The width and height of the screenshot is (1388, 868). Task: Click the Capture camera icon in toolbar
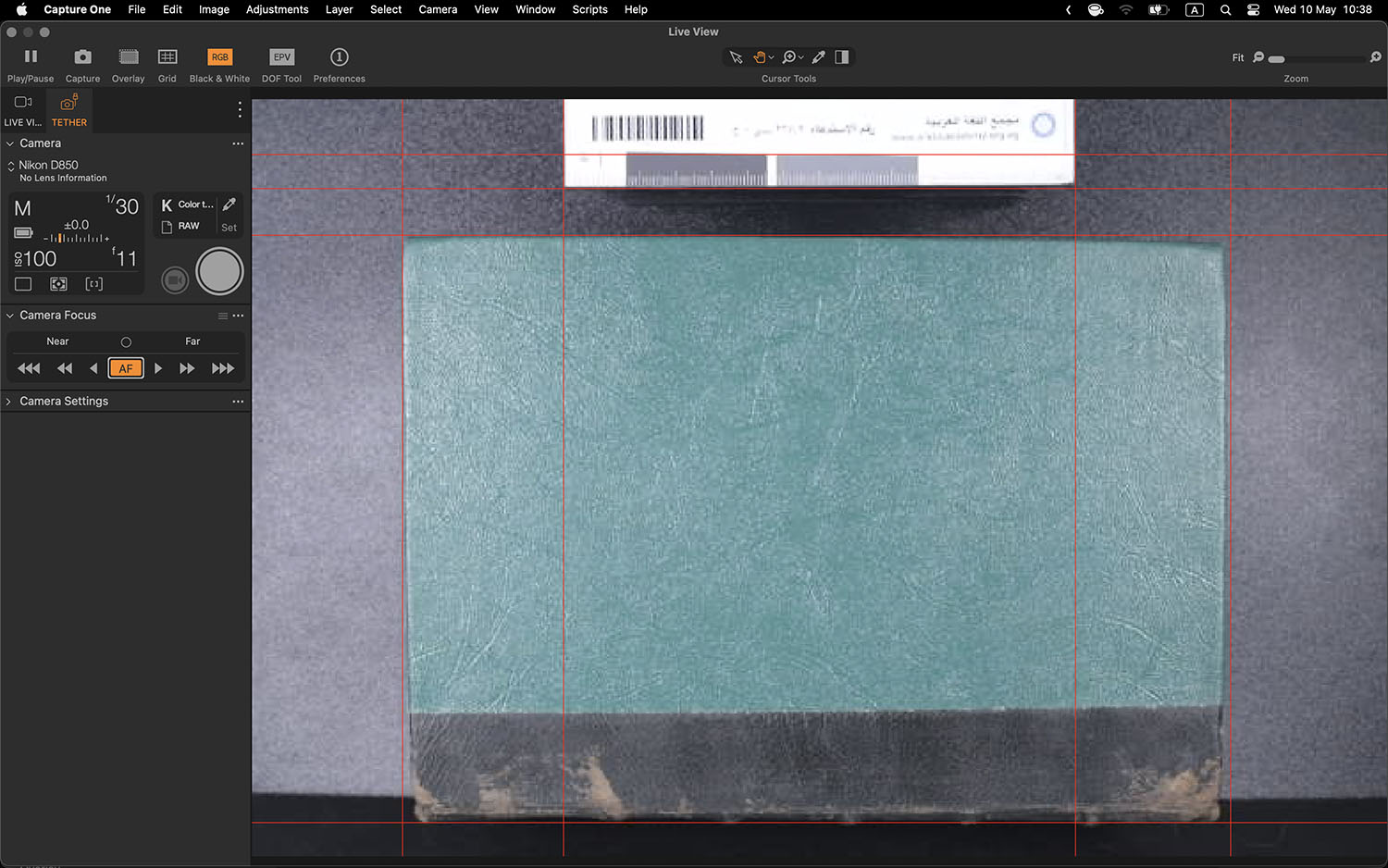pos(82,56)
